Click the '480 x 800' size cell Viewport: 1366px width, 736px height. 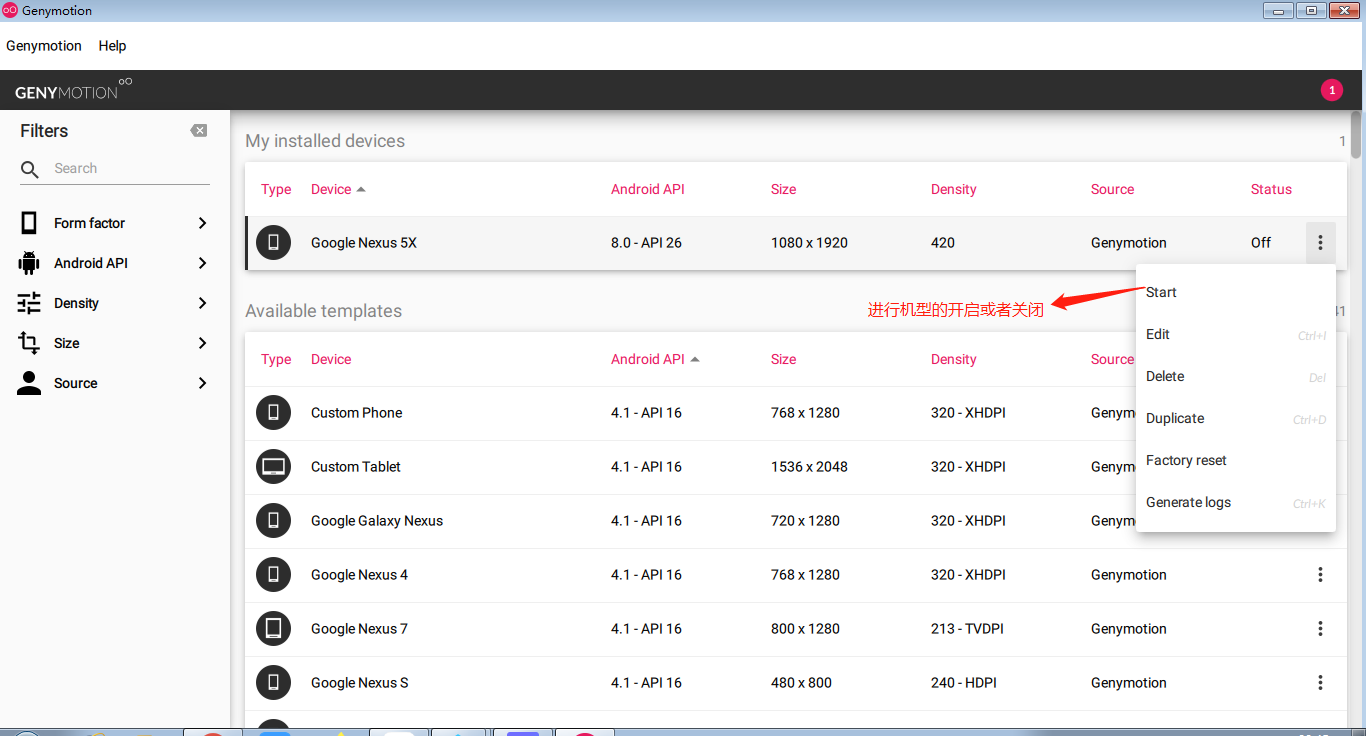801,682
